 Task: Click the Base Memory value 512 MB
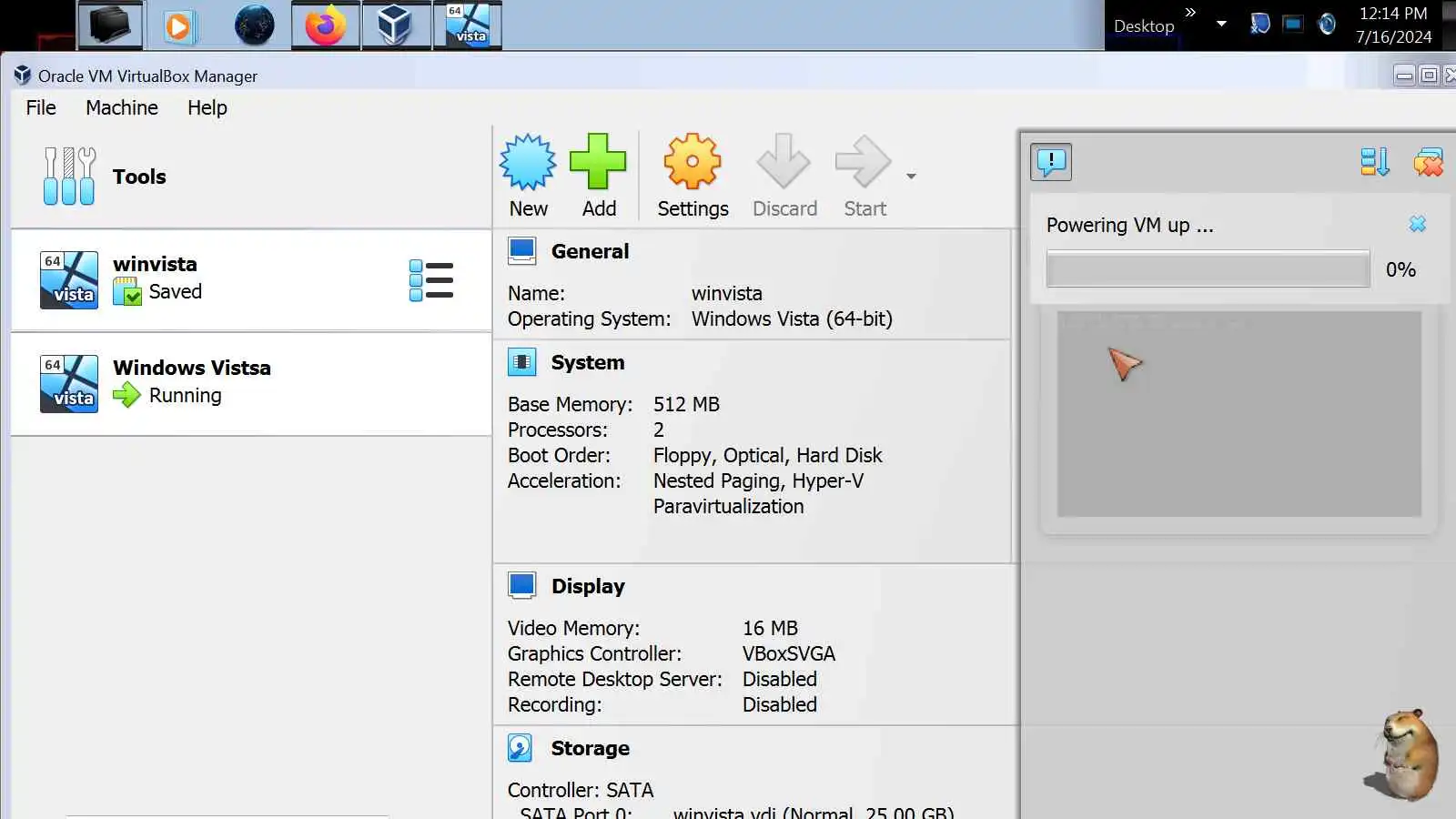click(x=686, y=404)
